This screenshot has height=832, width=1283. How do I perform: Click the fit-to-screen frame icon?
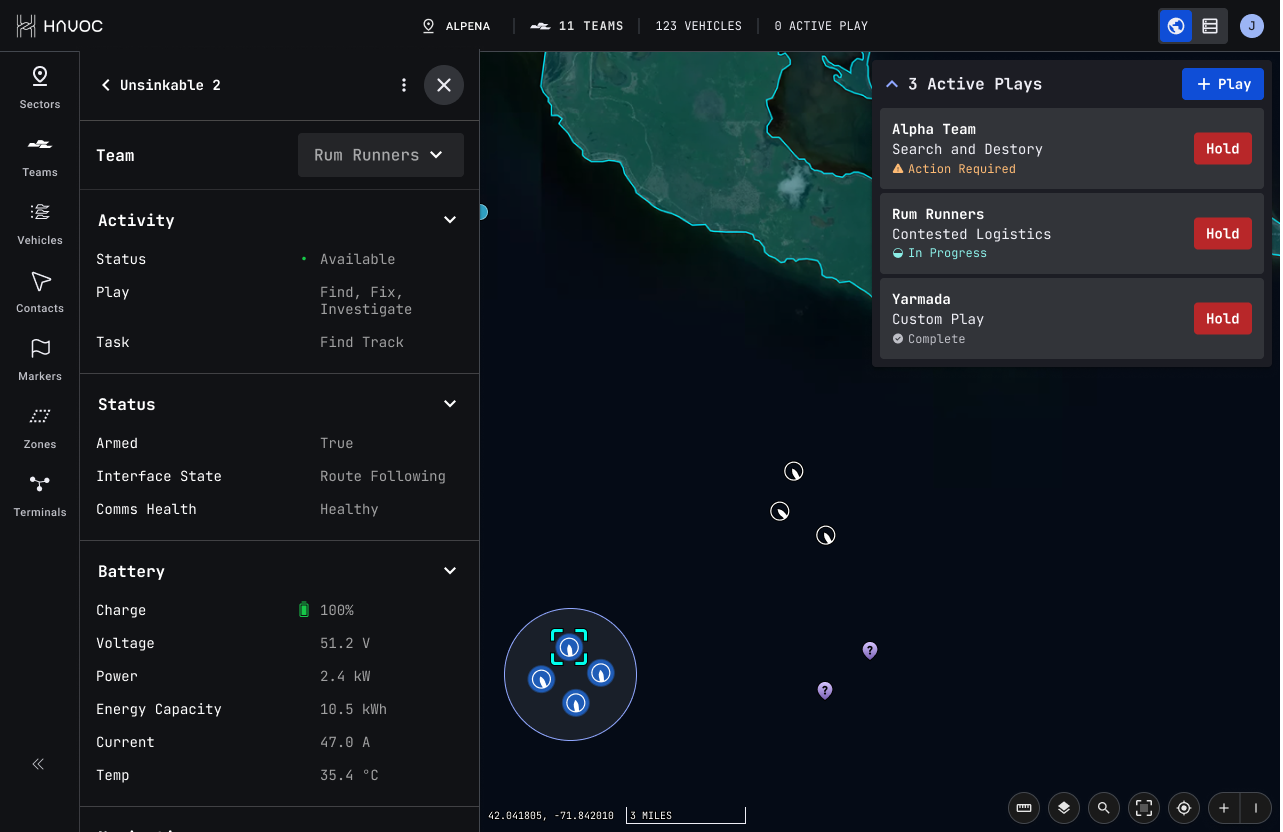tap(1144, 808)
